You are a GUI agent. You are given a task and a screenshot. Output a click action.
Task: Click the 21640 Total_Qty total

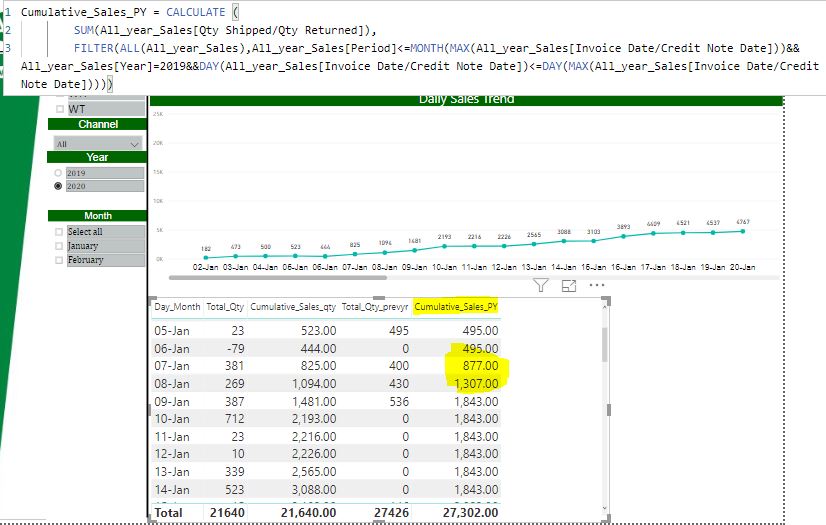coord(227,512)
